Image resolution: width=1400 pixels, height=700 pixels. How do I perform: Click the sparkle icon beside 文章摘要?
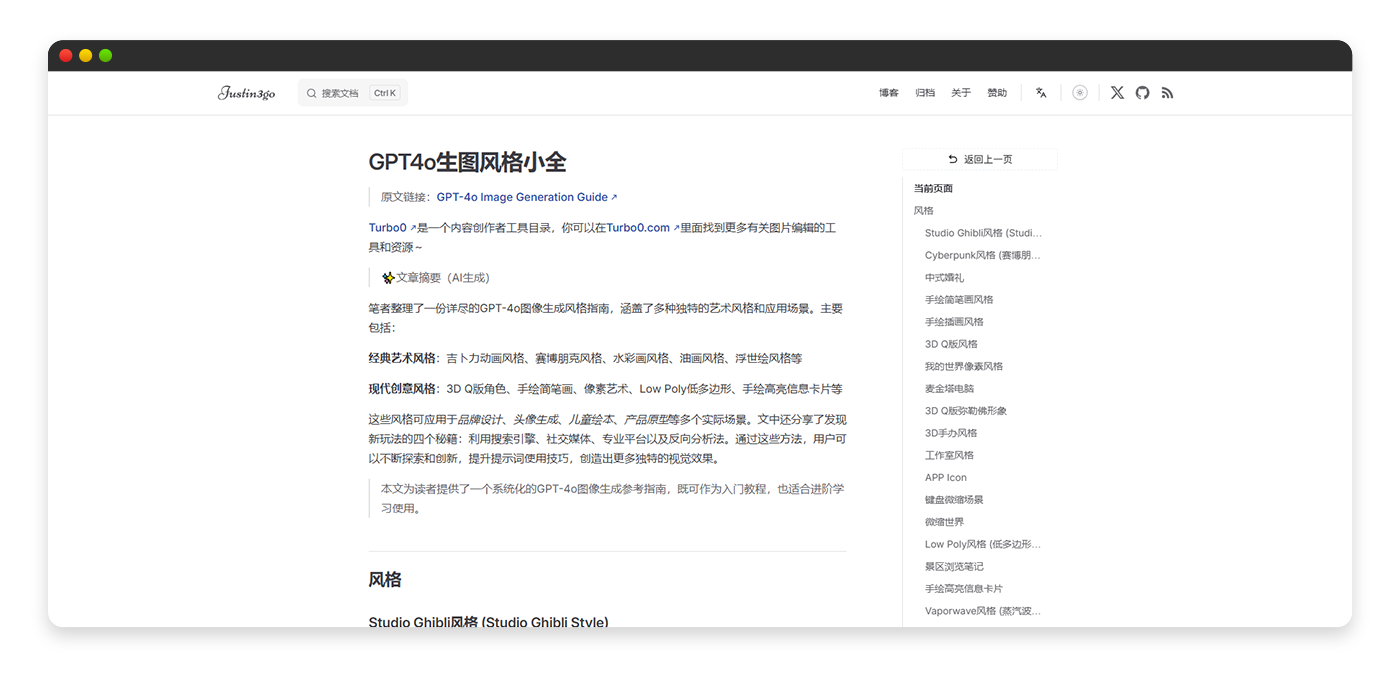pyautogui.click(x=388, y=278)
